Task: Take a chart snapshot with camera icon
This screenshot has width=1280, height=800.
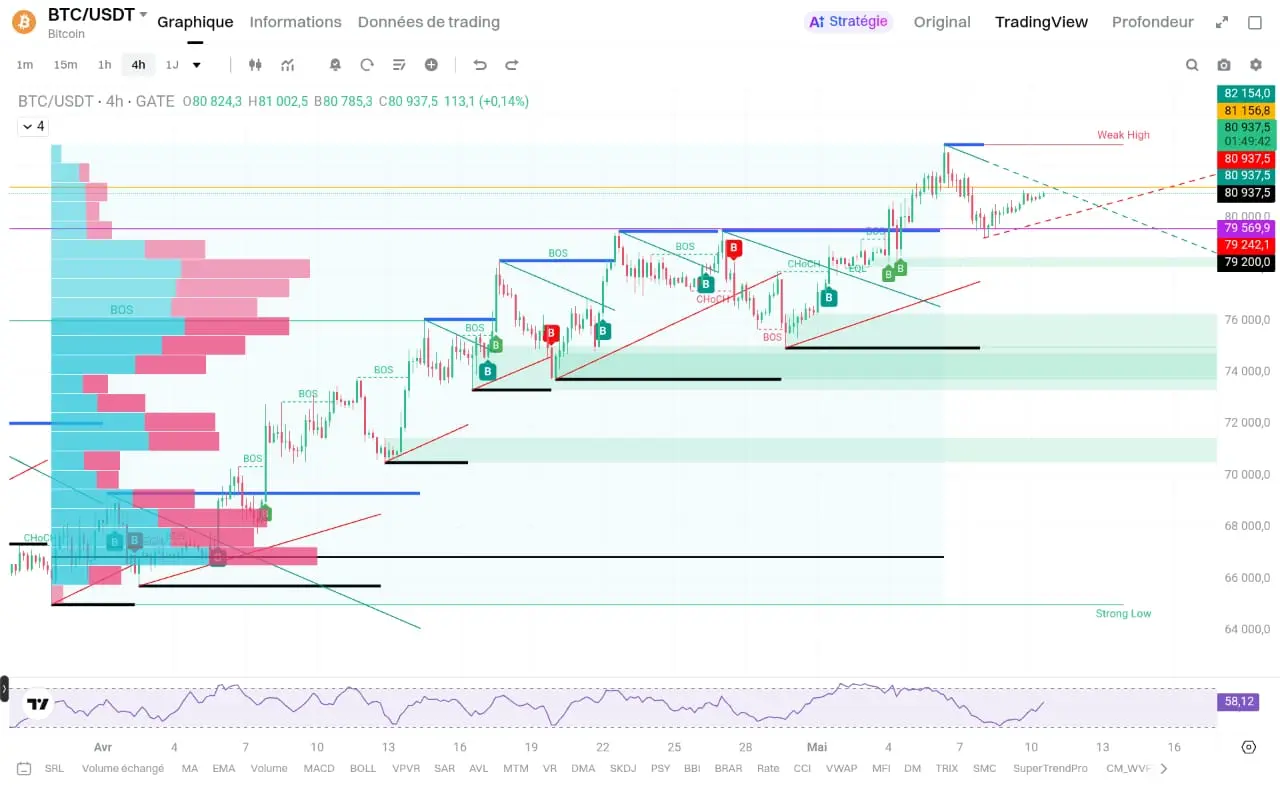Action: [1224, 65]
